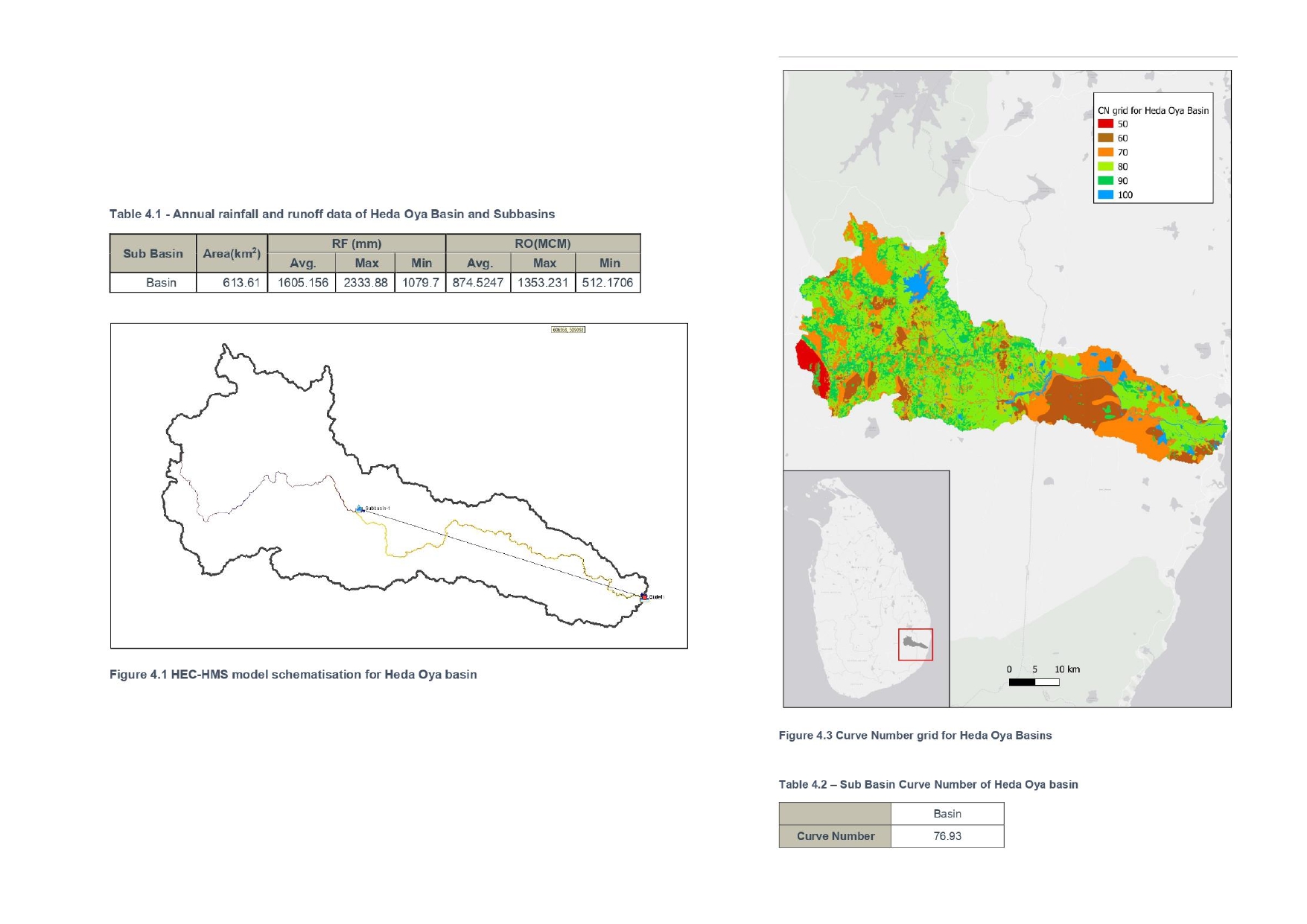Viewport: 1307px width, 924px height.
Task: Click the red location box on inset map
Action: tap(915, 645)
